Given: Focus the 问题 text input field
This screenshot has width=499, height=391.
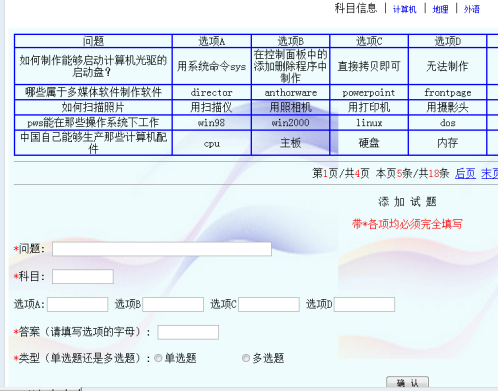Looking at the screenshot, I should click(162, 249).
